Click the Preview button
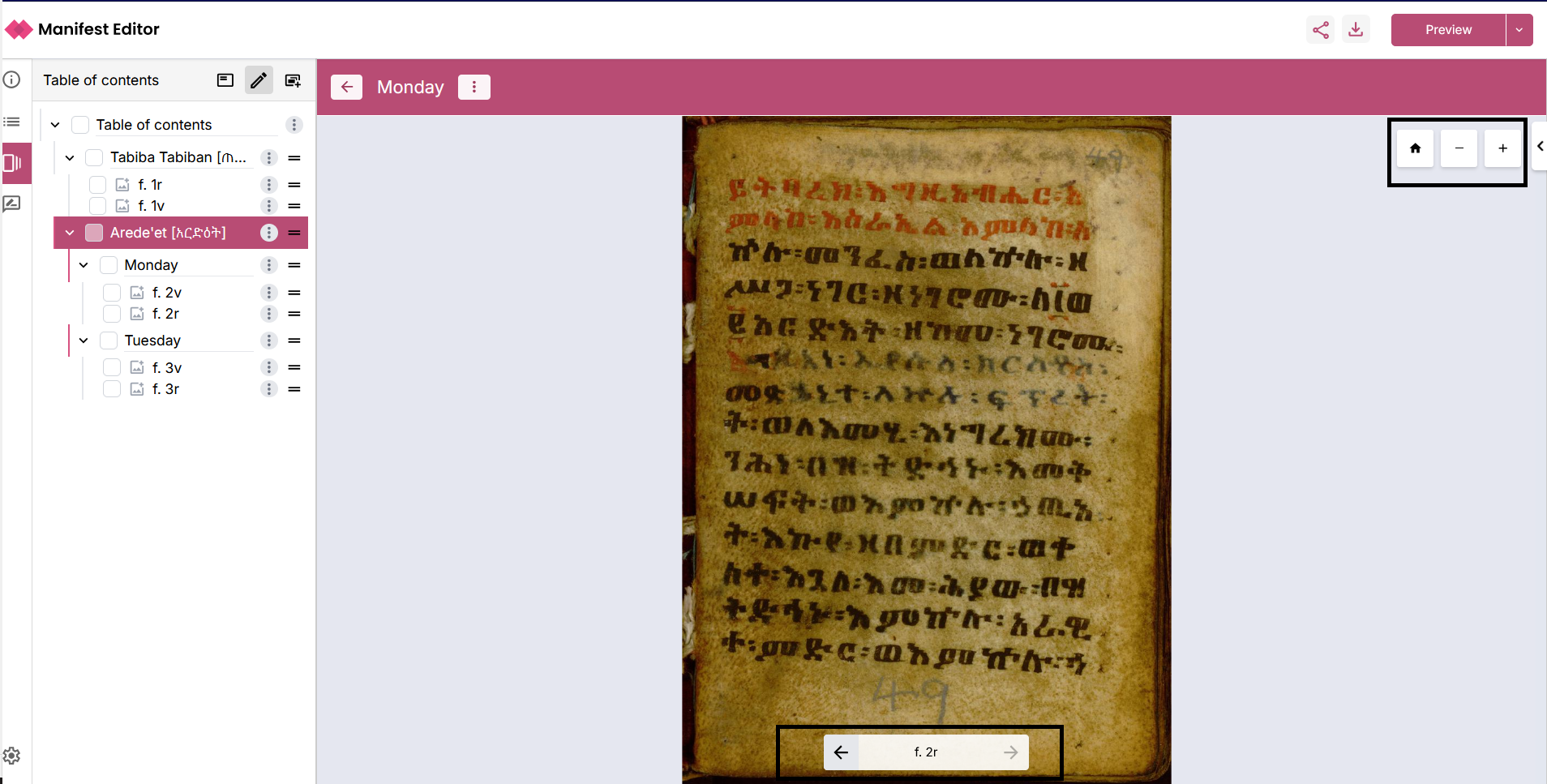Screen dimensions: 1547x784 [x=1448, y=30]
